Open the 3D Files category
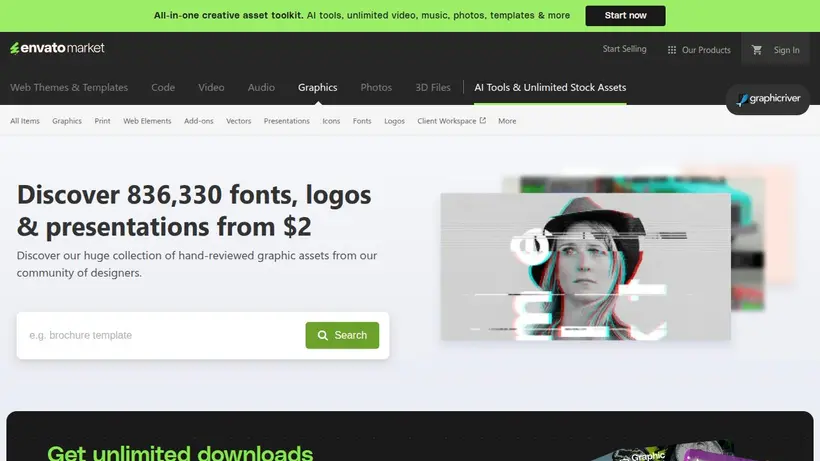 tap(432, 87)
